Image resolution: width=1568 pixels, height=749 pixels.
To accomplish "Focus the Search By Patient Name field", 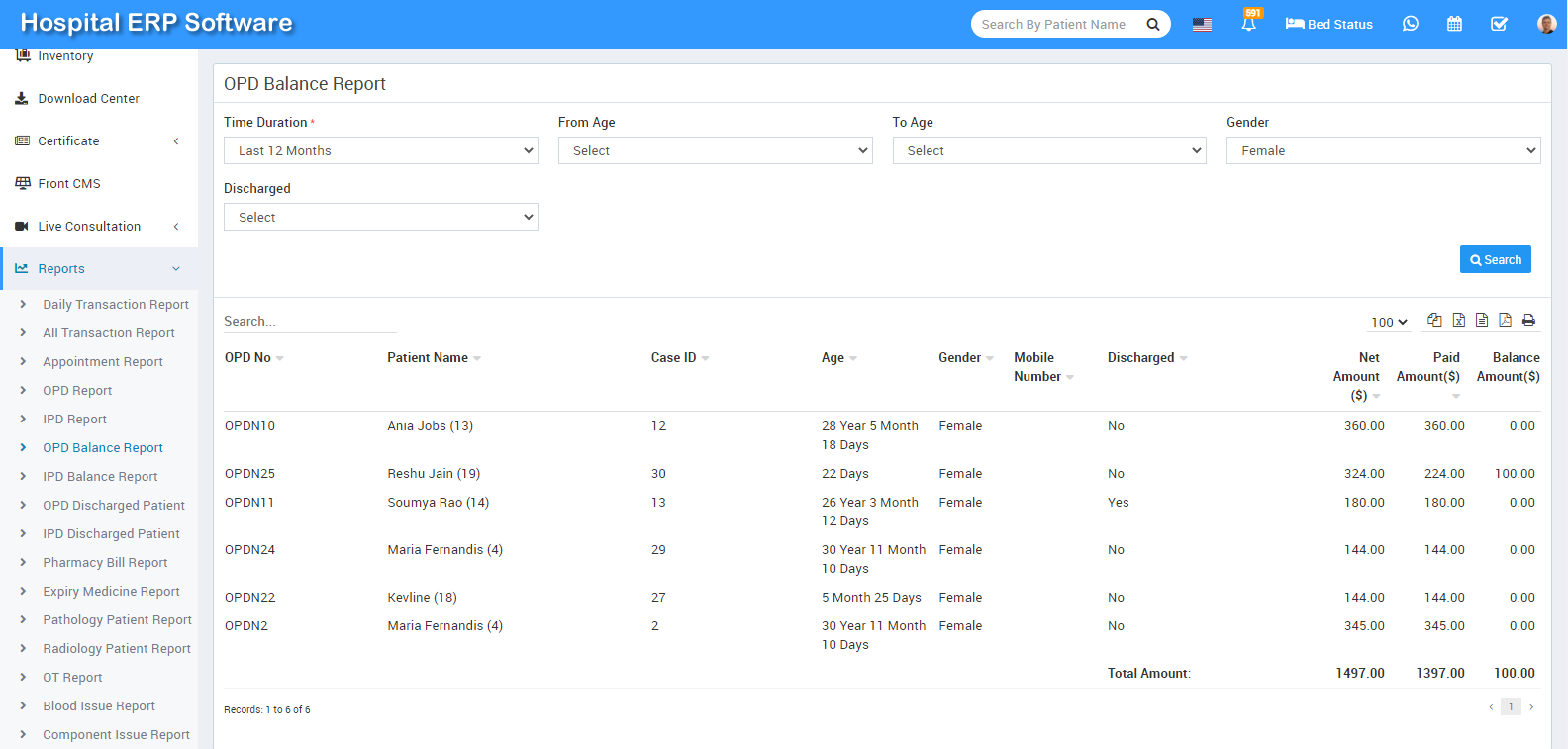I will tap(1055, 24).
